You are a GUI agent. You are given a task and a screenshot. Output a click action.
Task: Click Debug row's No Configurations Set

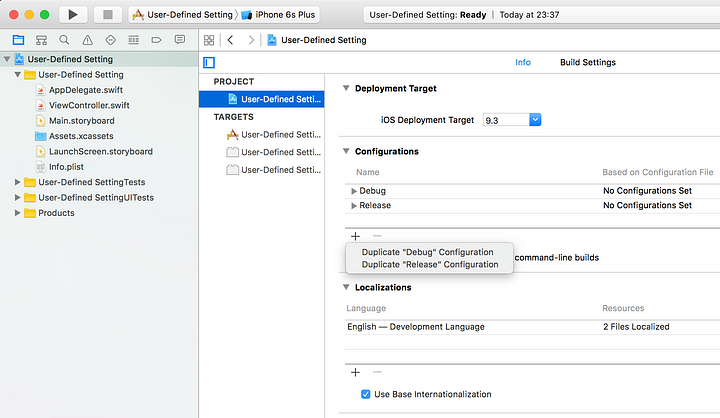[647, 191]
